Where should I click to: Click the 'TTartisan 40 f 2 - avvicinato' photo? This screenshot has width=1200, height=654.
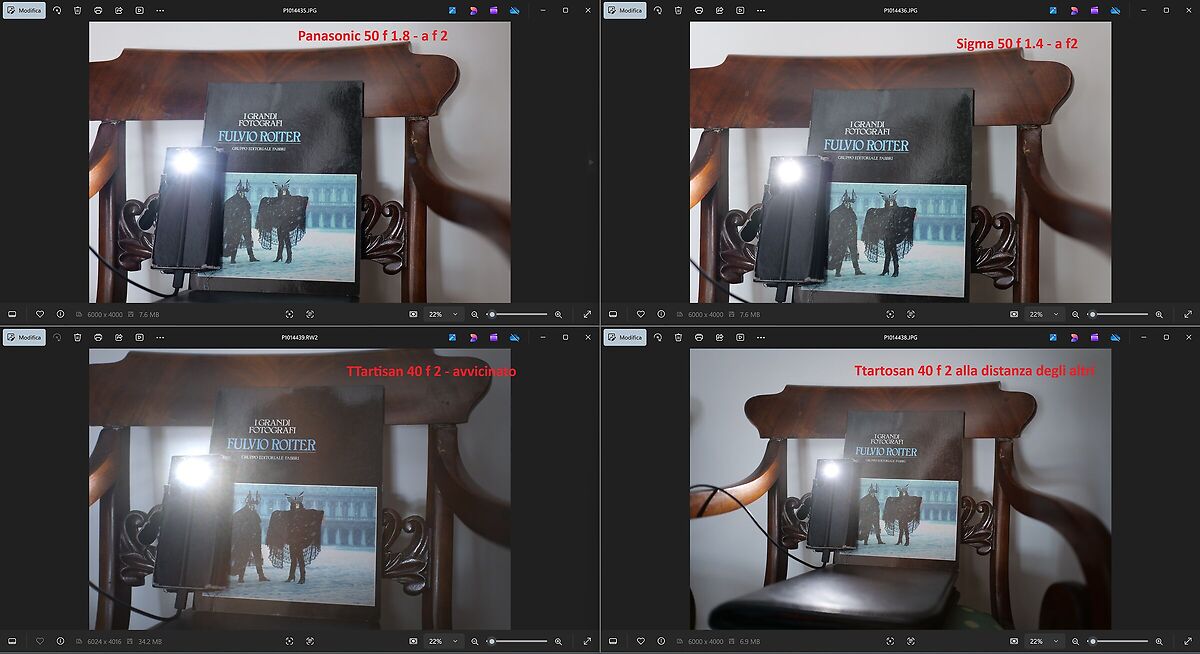(x=300, y=489)
